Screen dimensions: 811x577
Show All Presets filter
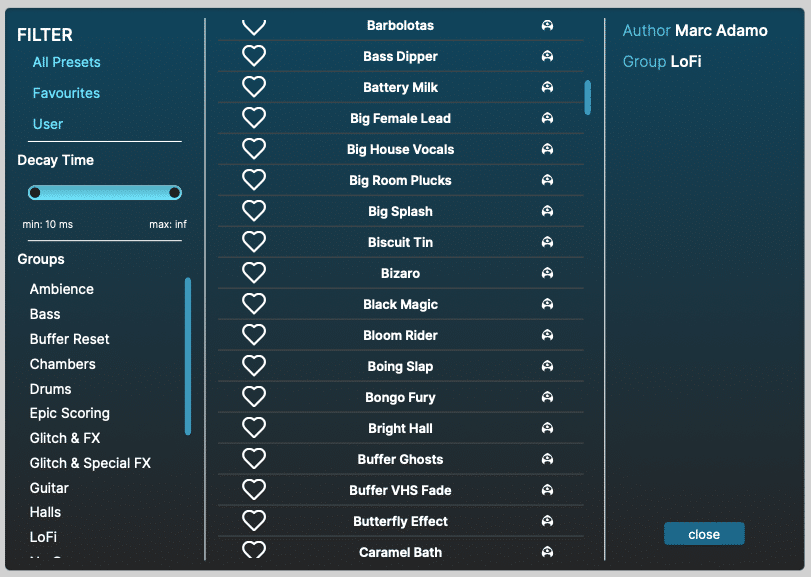tap(66, 62)
